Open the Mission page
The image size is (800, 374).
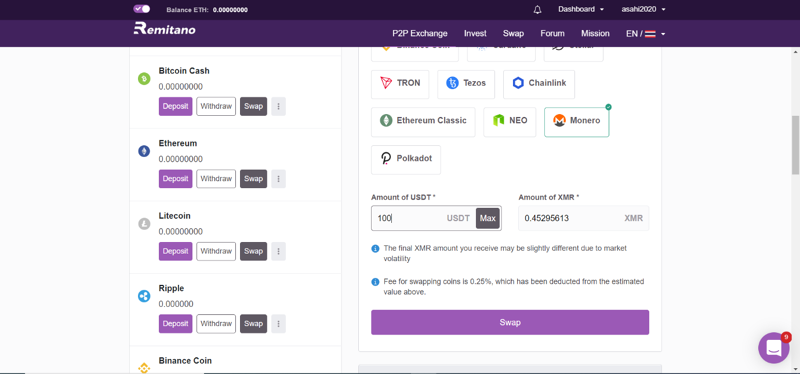[x=595, y=34]
